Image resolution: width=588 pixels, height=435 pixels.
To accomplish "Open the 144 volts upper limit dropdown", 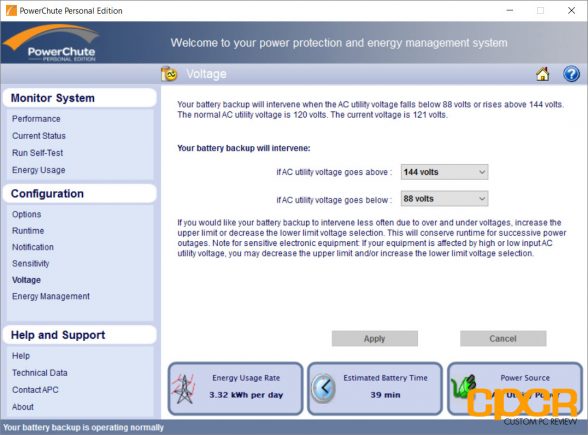I will (444, 172).
